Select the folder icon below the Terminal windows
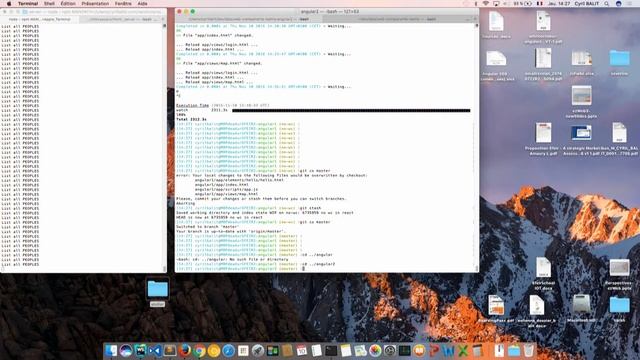The height and width of the screenshot is (360, 640). tap(158, 289)
